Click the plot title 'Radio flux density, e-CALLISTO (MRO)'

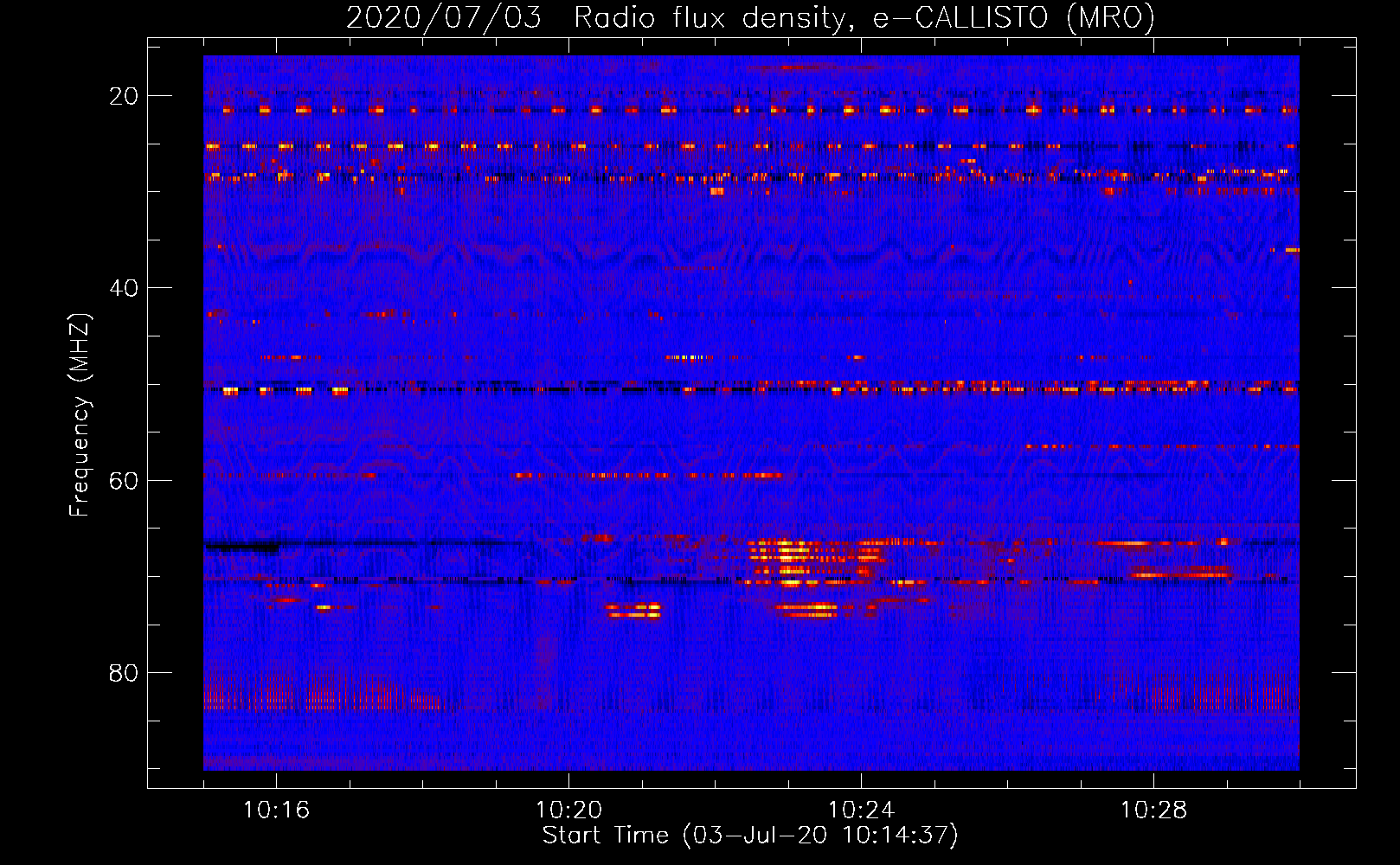(864, 17)
